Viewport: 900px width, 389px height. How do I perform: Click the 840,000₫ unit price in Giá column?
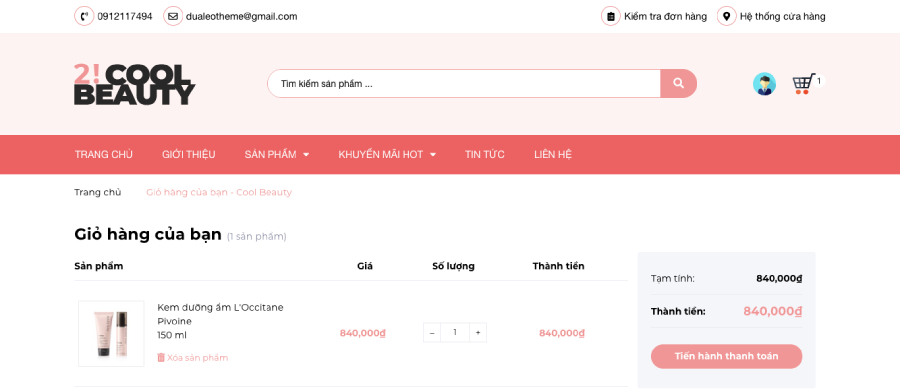click(x=363, y=333)
